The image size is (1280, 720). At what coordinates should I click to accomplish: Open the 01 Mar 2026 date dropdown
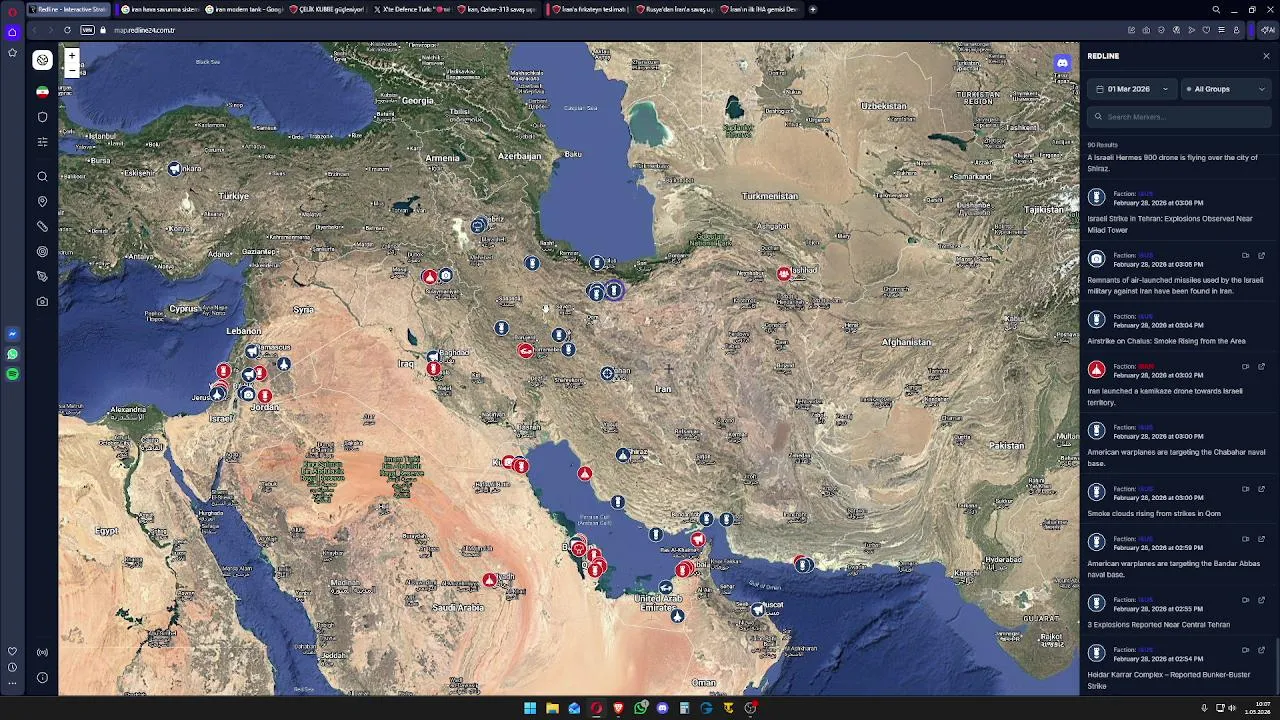(x=1132, y=89)
